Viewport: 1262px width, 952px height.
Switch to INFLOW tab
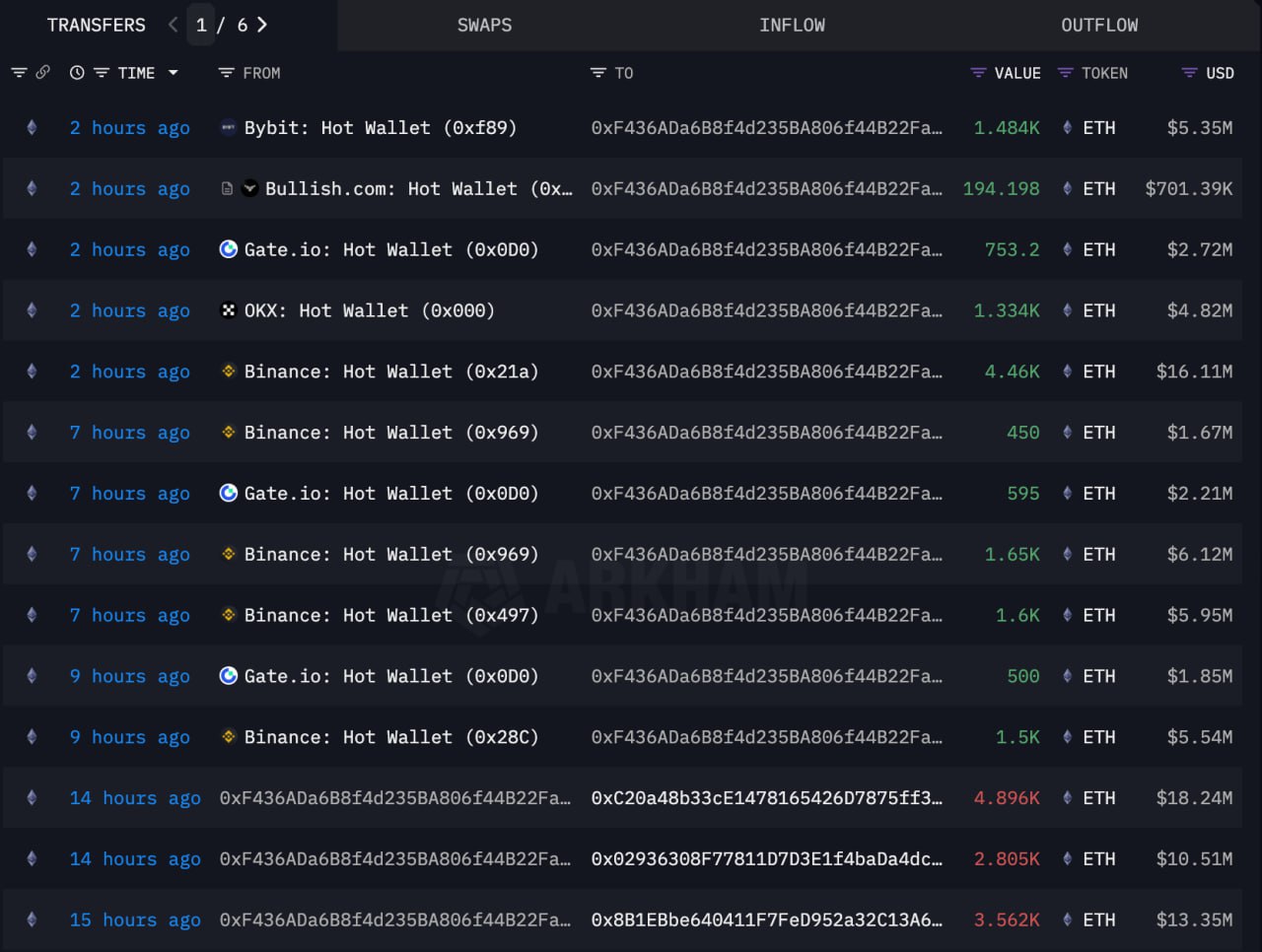[x=792, y=26]
